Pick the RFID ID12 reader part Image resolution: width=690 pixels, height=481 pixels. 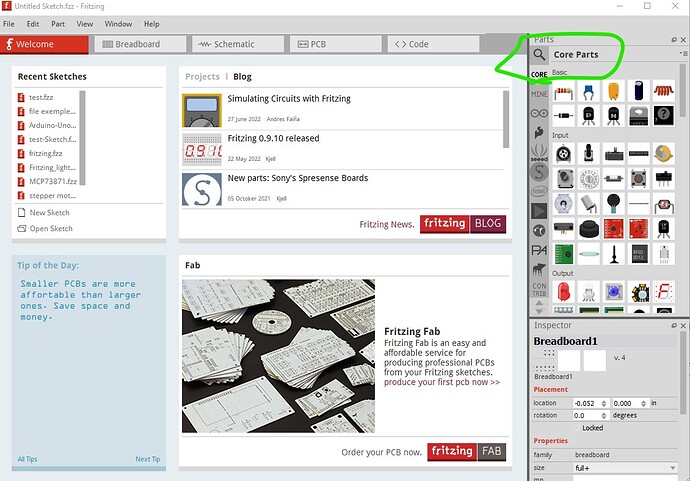[x=639, y=254]
